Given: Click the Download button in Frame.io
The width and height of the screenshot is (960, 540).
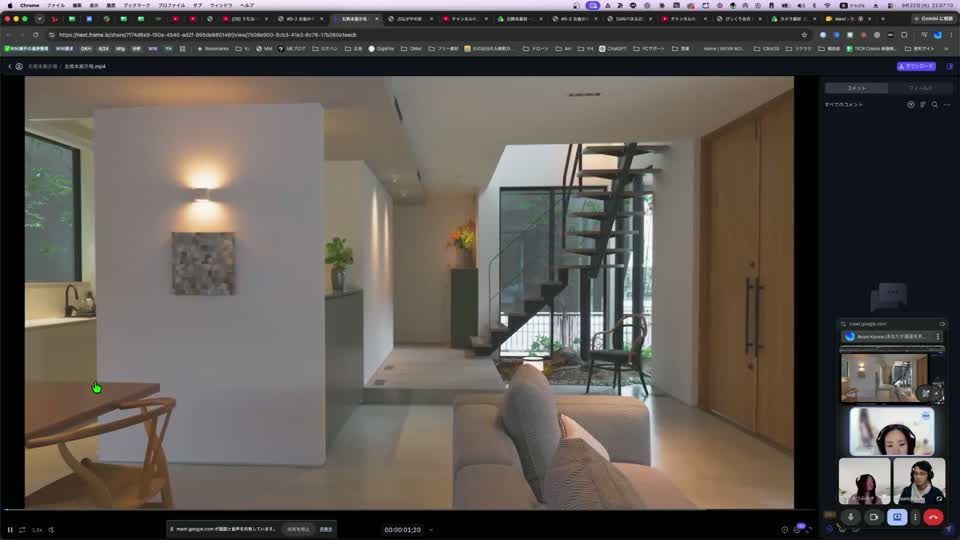Looking at the screenshot, I should [916, 66].
